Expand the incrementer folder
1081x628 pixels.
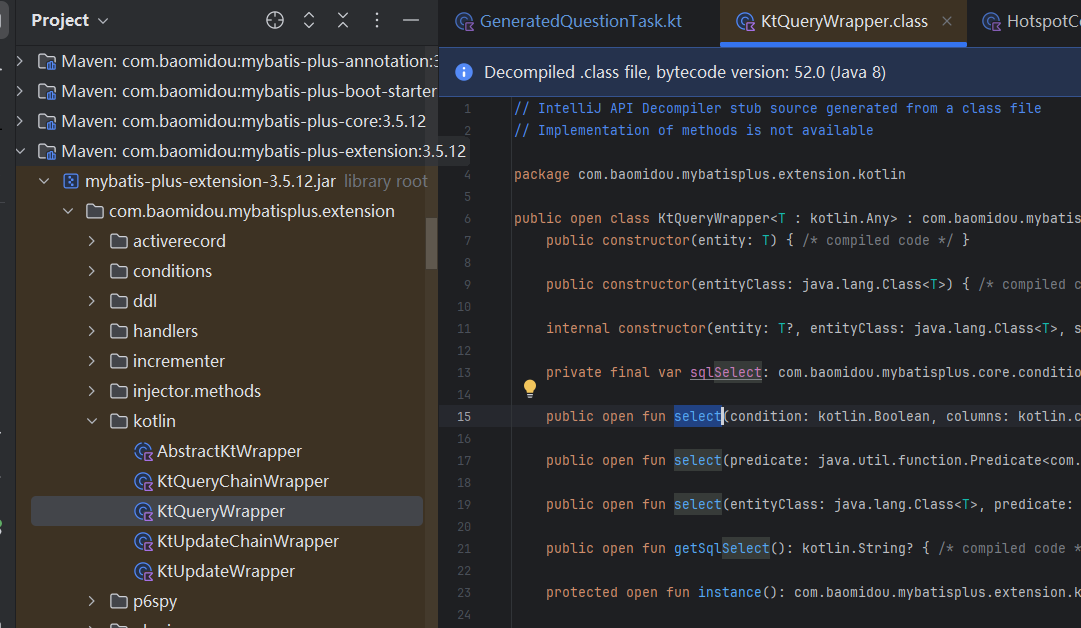click(x=92, y=361)
